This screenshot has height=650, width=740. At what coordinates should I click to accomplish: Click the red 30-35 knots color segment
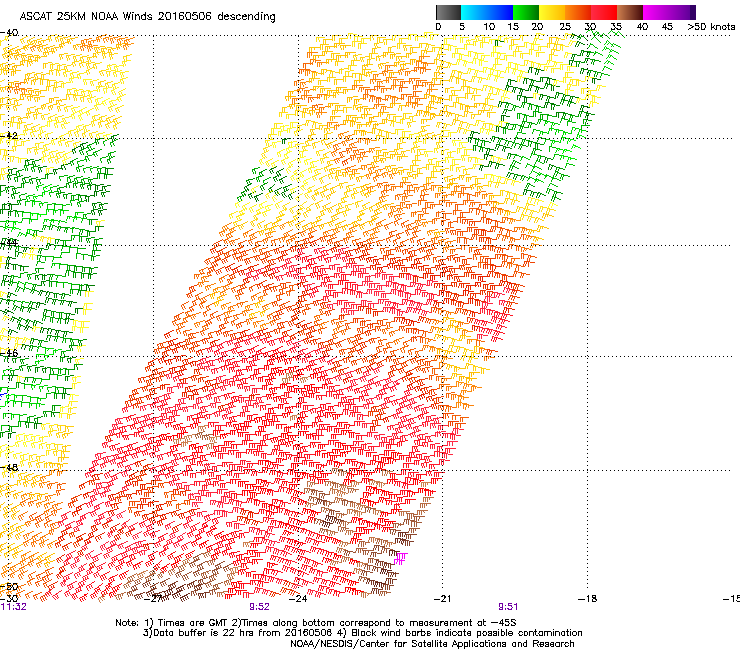click(x=604, y=12)
